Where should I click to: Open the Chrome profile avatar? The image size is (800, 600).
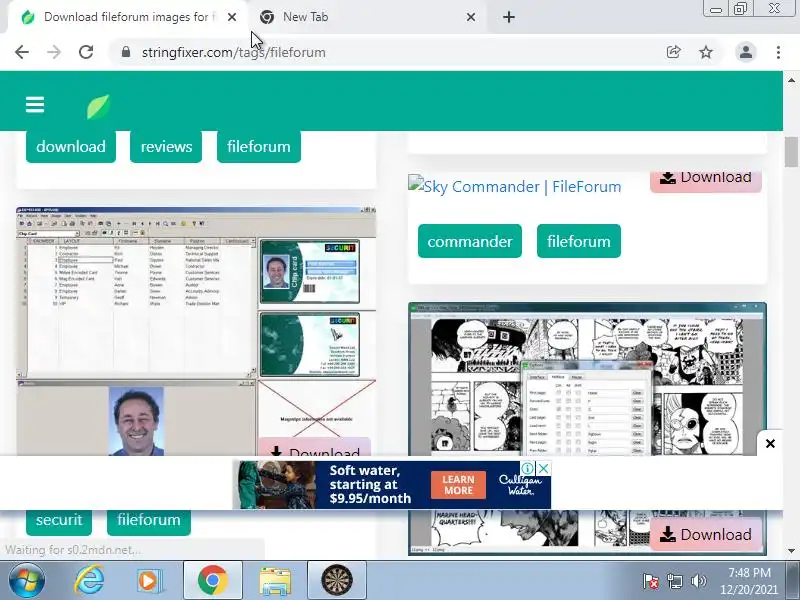[745, 52]
